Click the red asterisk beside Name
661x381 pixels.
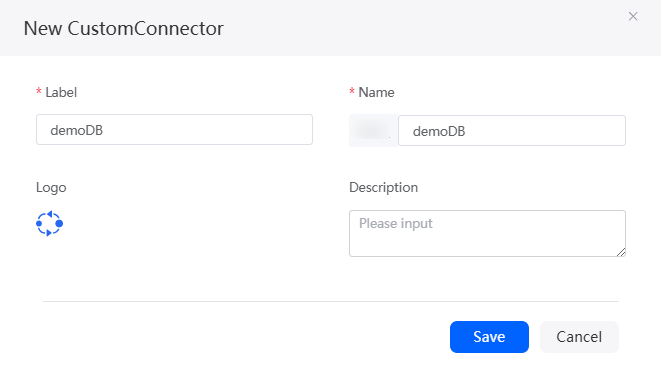[x=352, y=92]
